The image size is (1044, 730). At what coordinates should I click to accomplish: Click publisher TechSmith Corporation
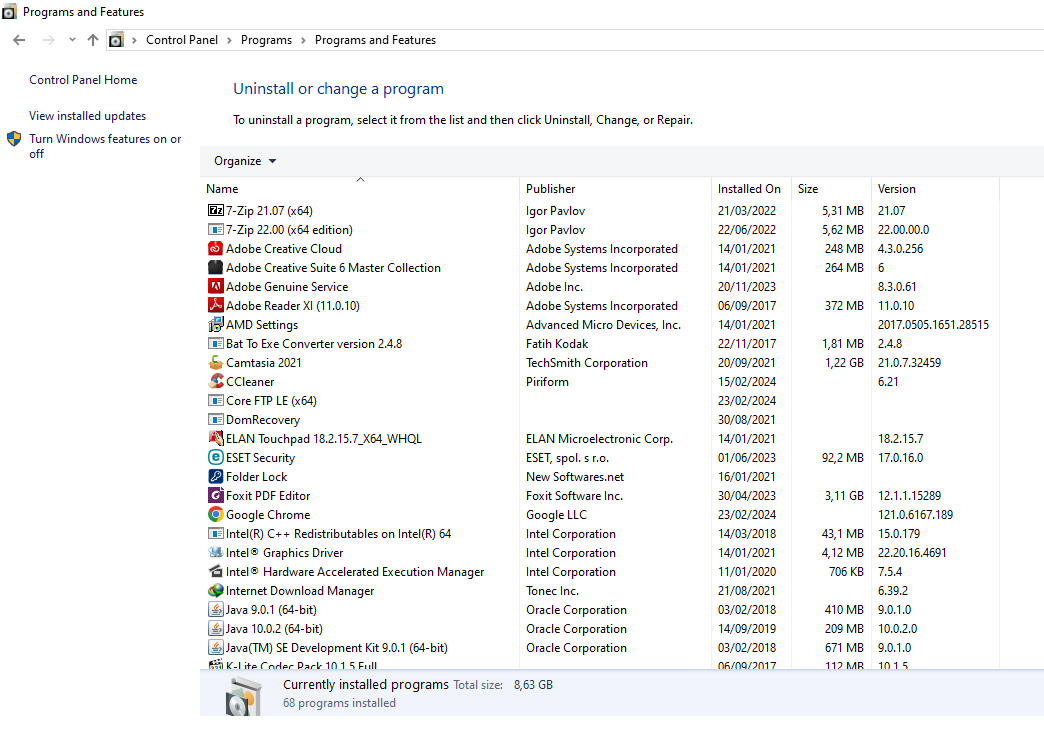[x=587, y=363]
